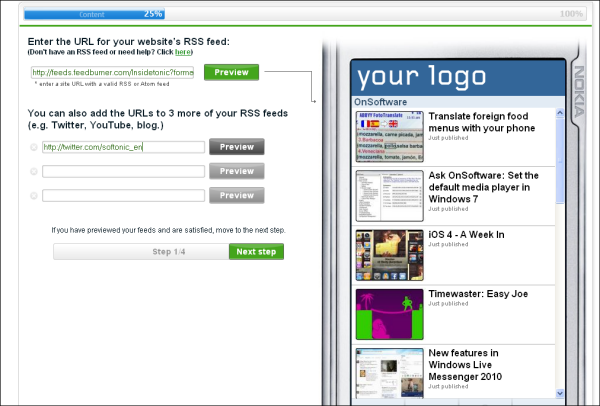The width and height of the screenshot is (600, 406).
Task: Open the Translate foreign food menus thumbnail
Action: (x=388, y=134)
